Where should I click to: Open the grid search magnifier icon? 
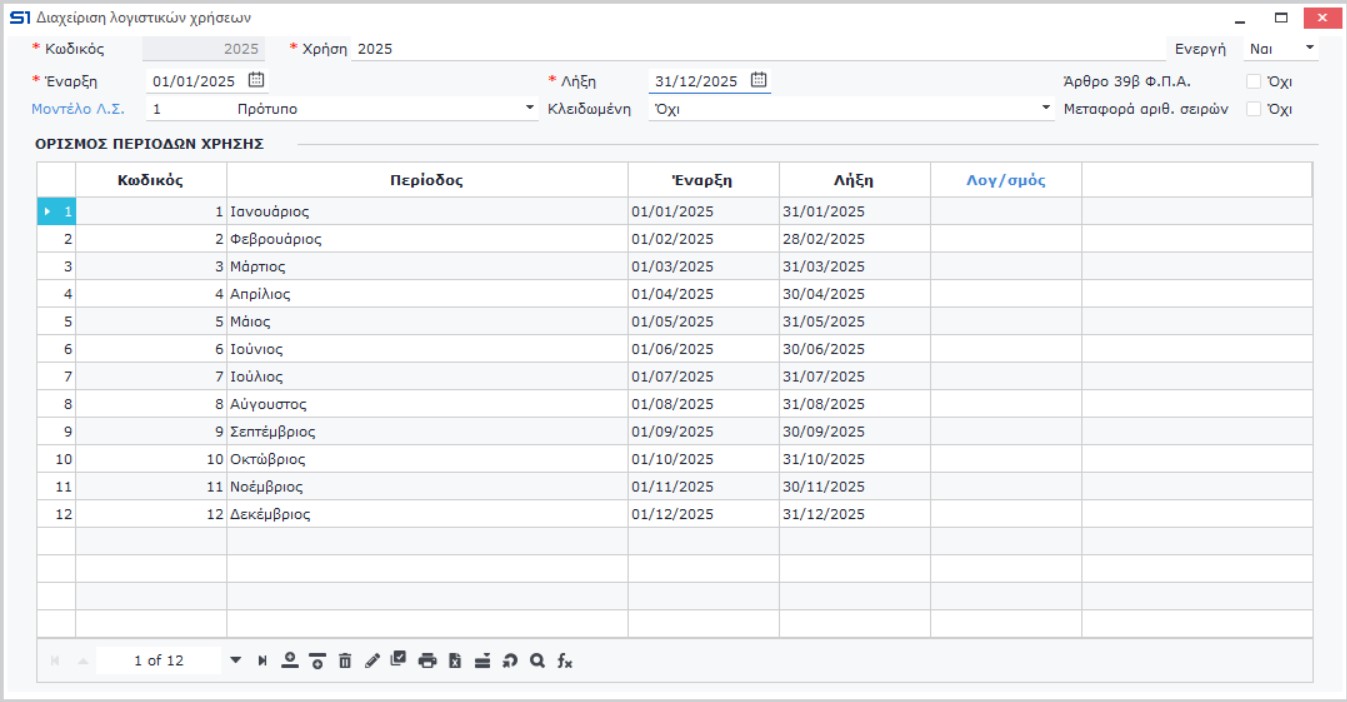pos(537,660)
